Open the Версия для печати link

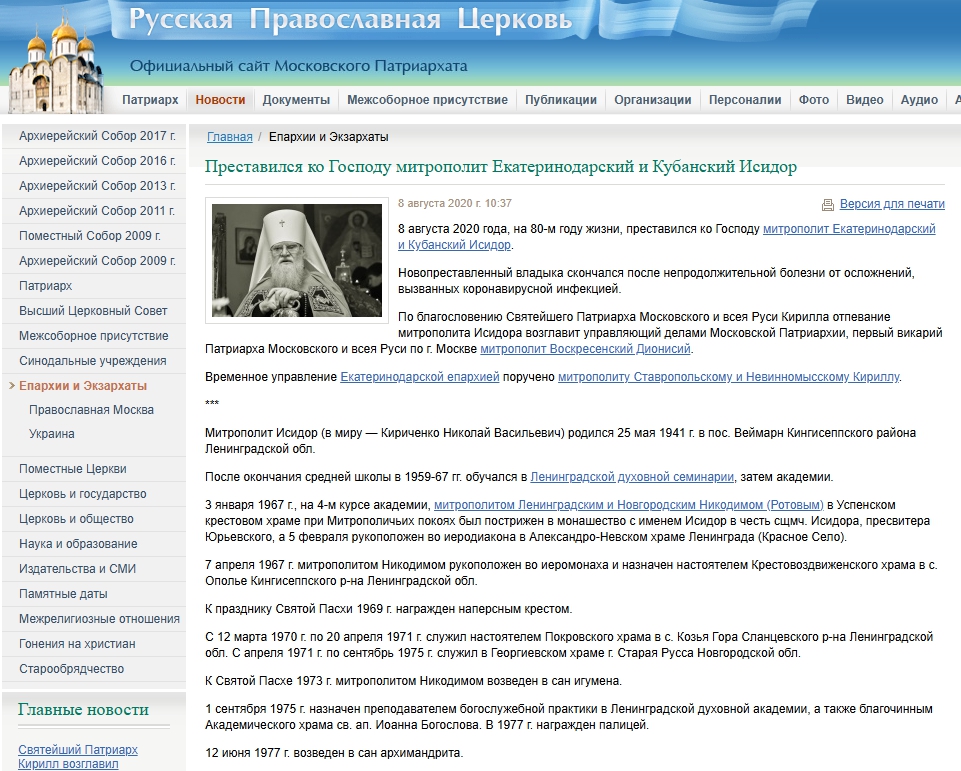point(892,204)
